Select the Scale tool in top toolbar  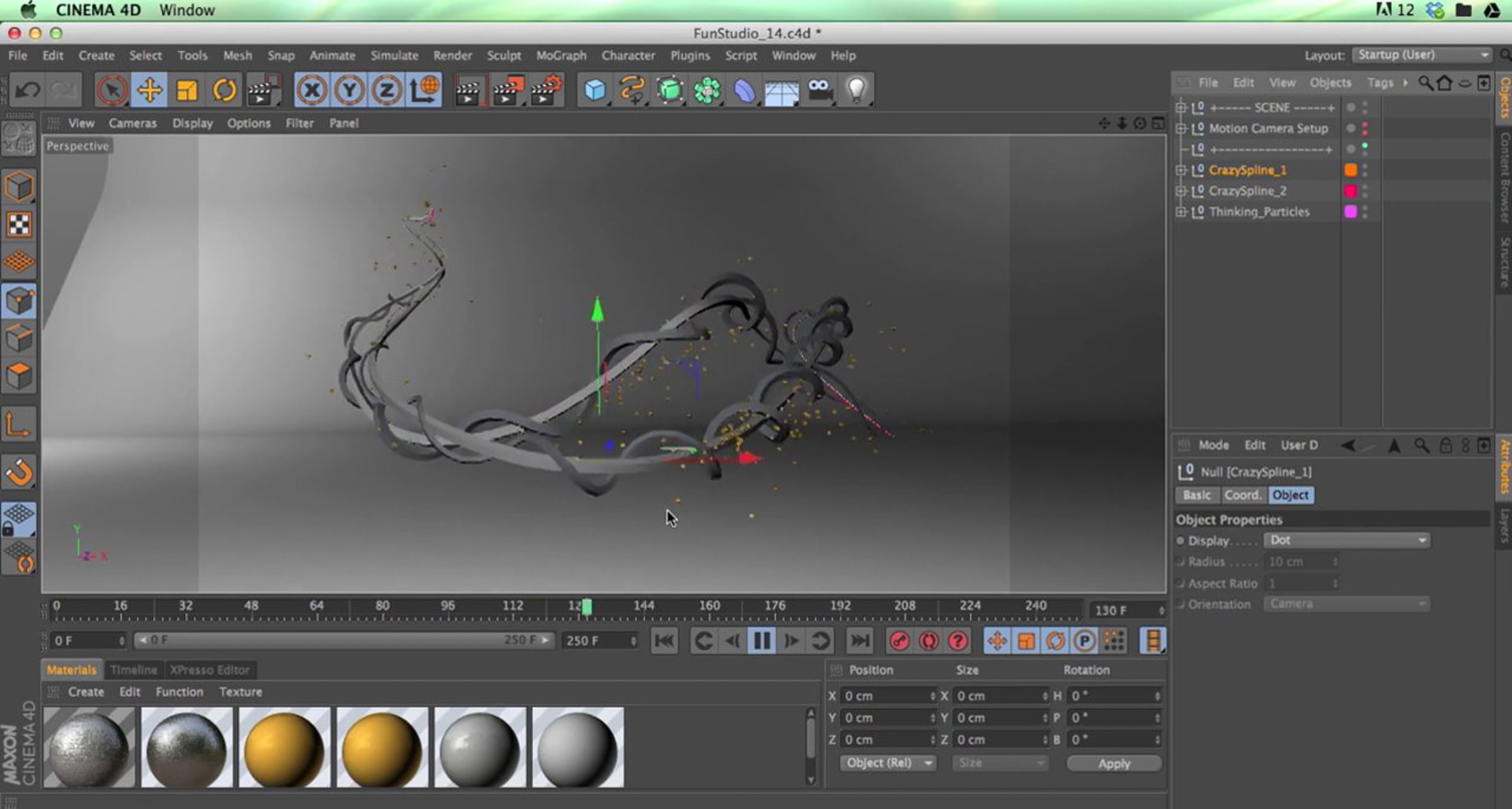tap(186, 90)
